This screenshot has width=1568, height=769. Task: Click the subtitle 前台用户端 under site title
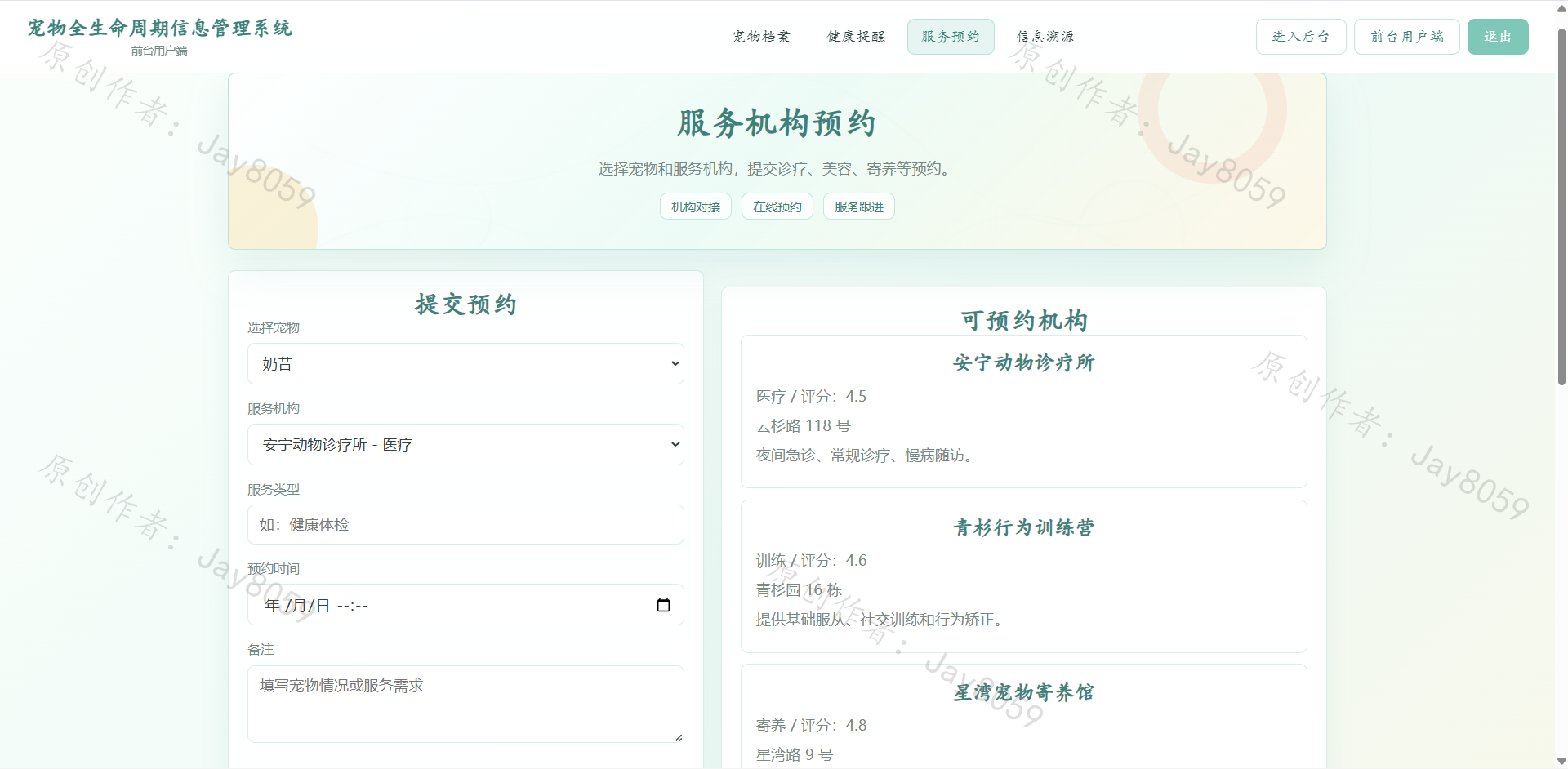[159, 51]
